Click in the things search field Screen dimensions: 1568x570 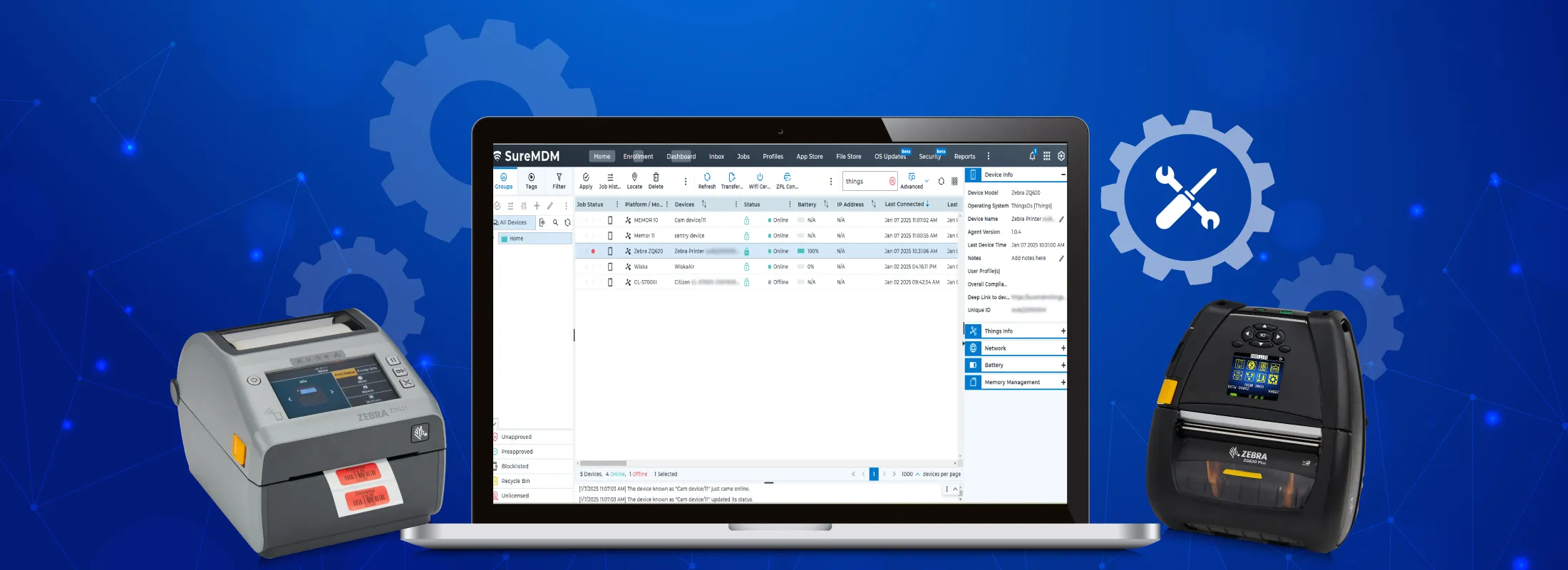(865, 182)
